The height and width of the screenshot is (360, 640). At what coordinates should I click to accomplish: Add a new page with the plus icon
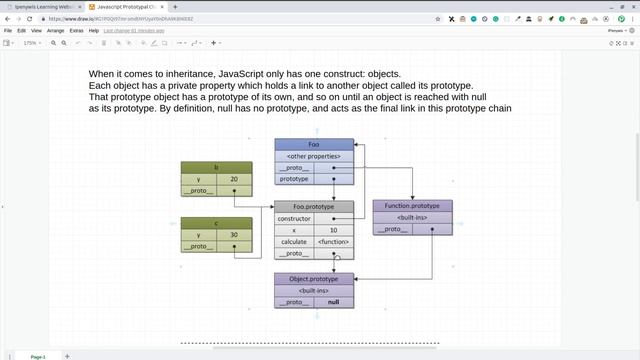click(x=67, y=356)
